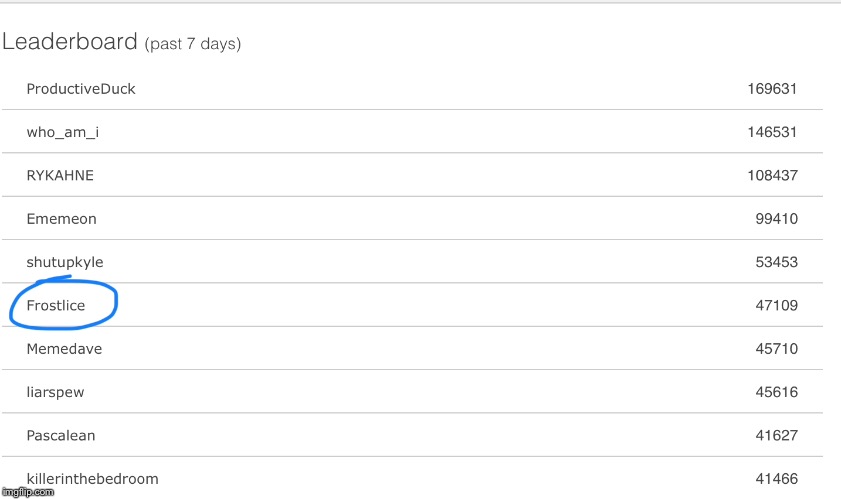Click Frostlice's score 47109
This screenshot has height=499, width=841.
pyautogui.click(x=777, y=305)
